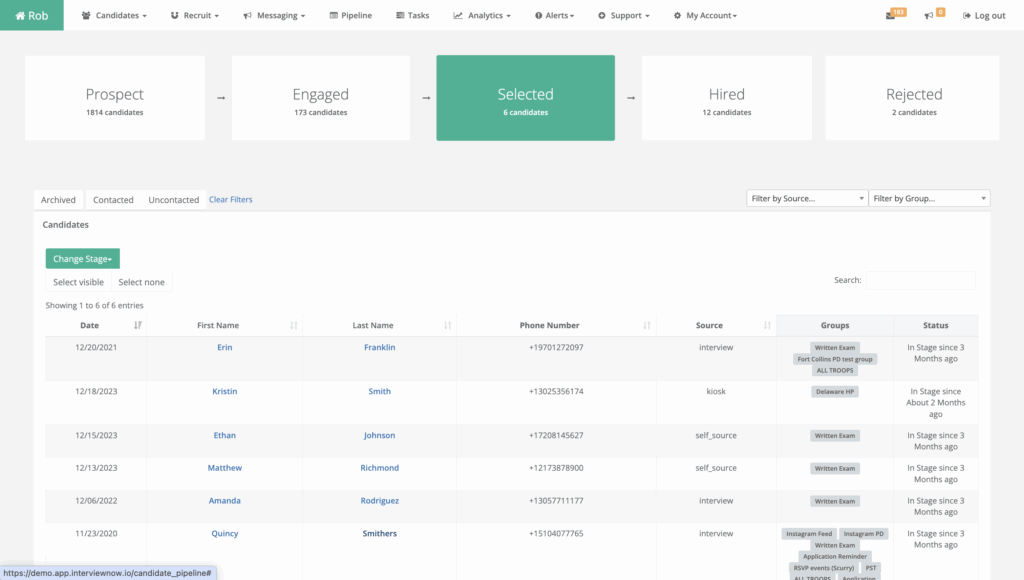The image size is (1024, 580).
Task: Click the Clear Filters link
Action: (231, 200)
